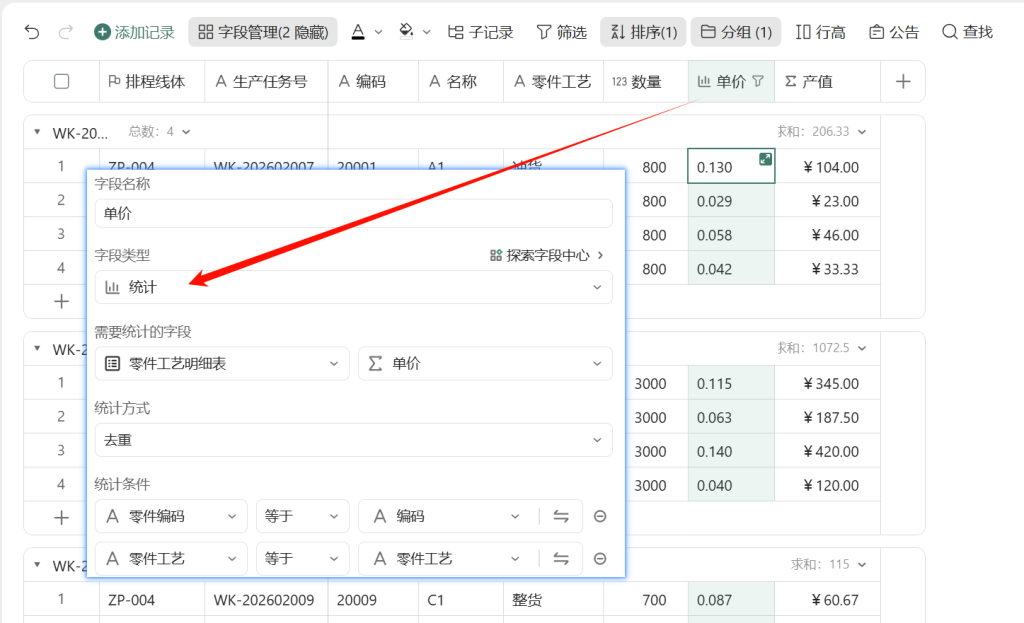1024x623 pixels.
Task: Open the 编码 condition value dropdown
Action: (447, 517)
